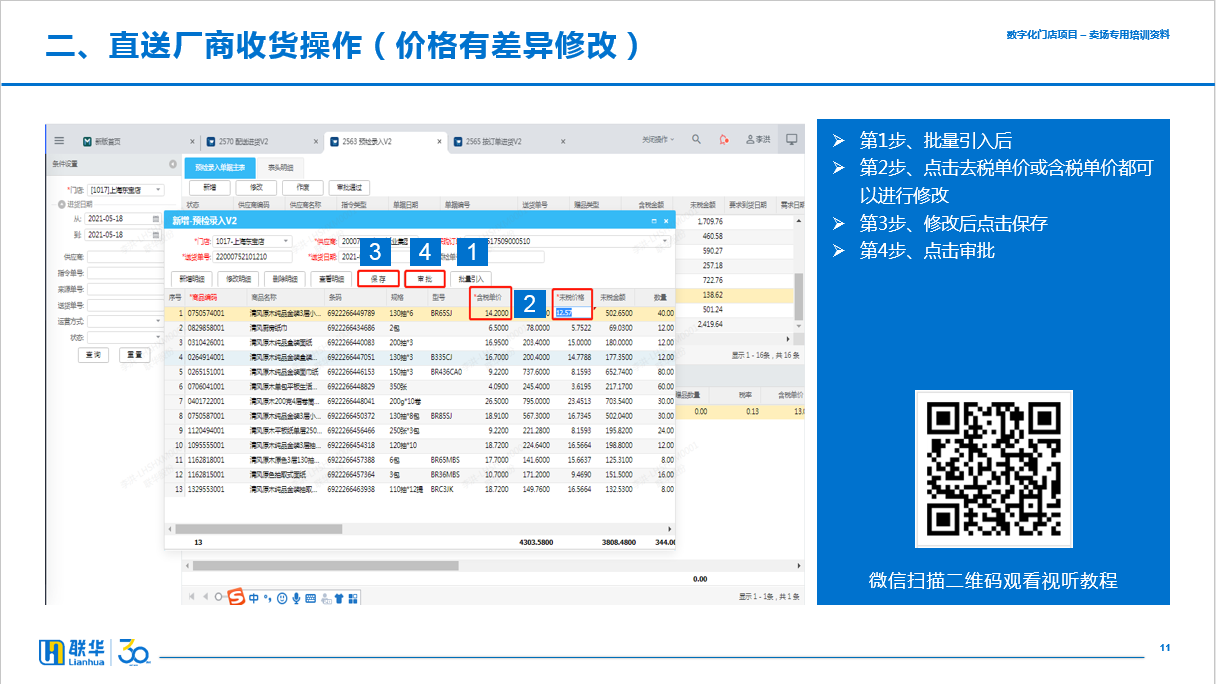Click the 新增 button
This screenshot has height=684, width=1216.
209,187
